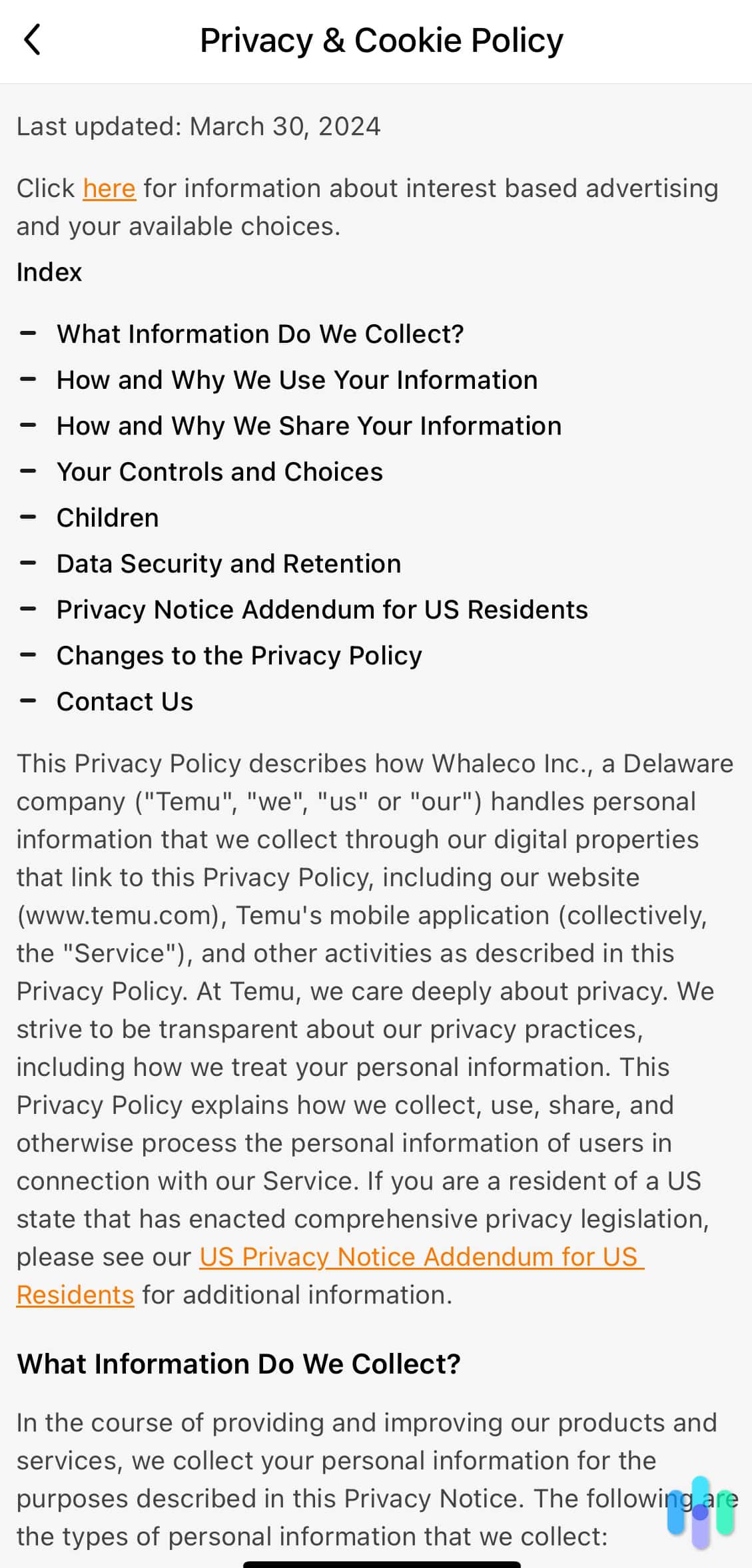Image resolution: width=752 pixels, height=1568 pixels.
Task: Select "Changes to the Privacy Policy" entry
Action: [238, 655]
